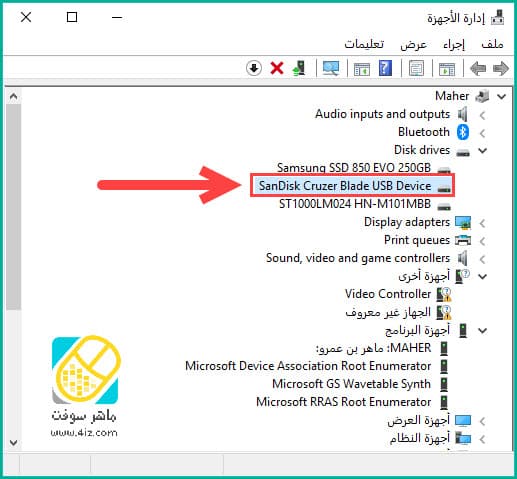Click the Print queues printer icon

tap(463, 240)
